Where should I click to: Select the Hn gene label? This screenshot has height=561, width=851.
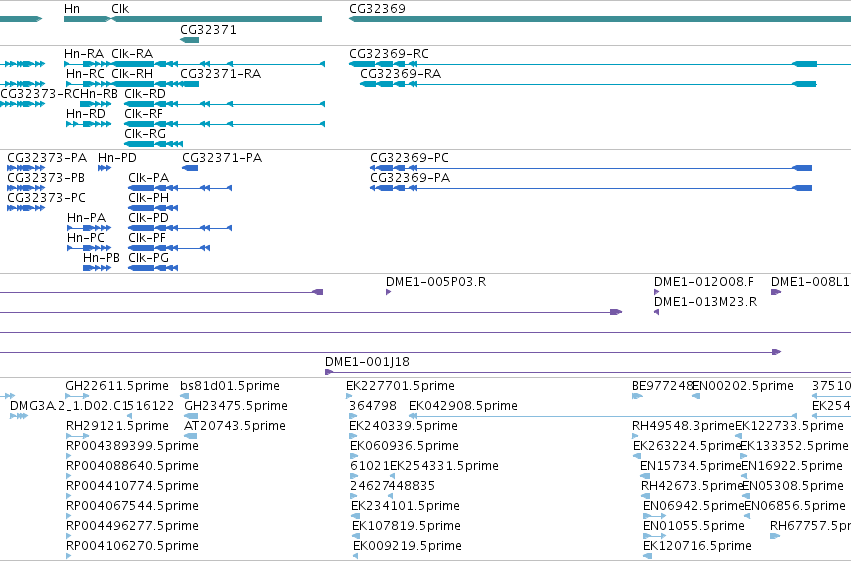[x=72, y=9]
